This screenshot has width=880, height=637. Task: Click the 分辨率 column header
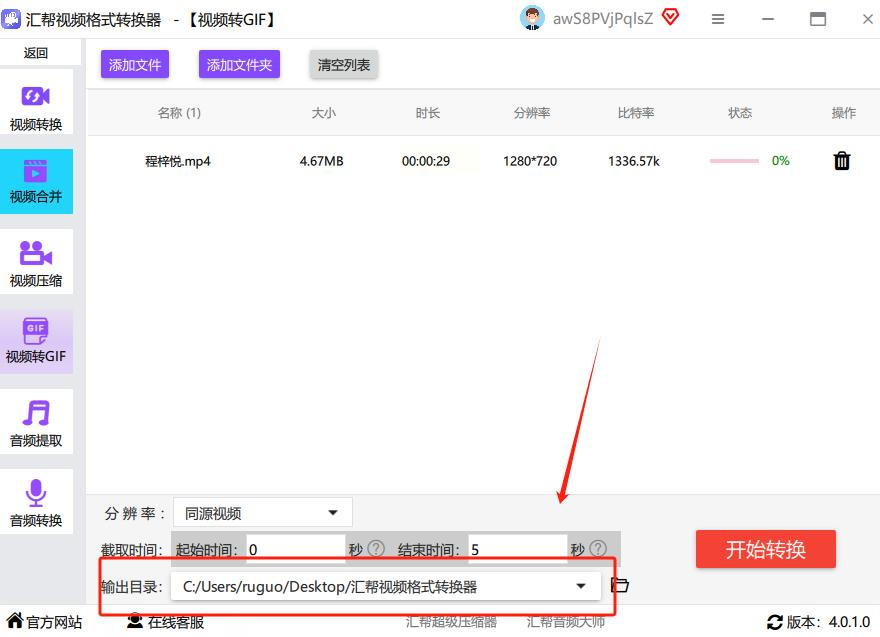531,113
